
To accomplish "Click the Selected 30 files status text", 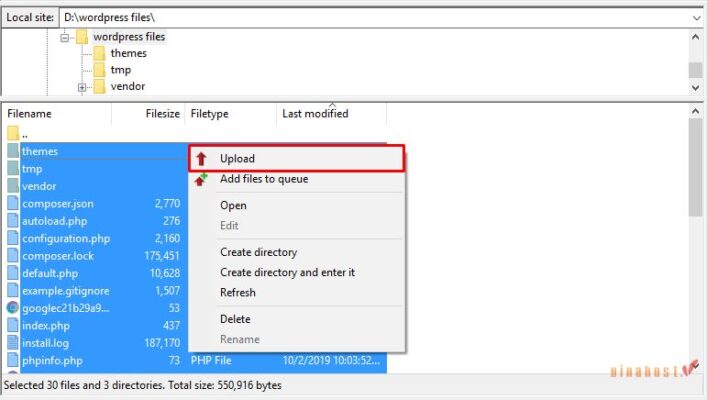I will click(142, 385).
